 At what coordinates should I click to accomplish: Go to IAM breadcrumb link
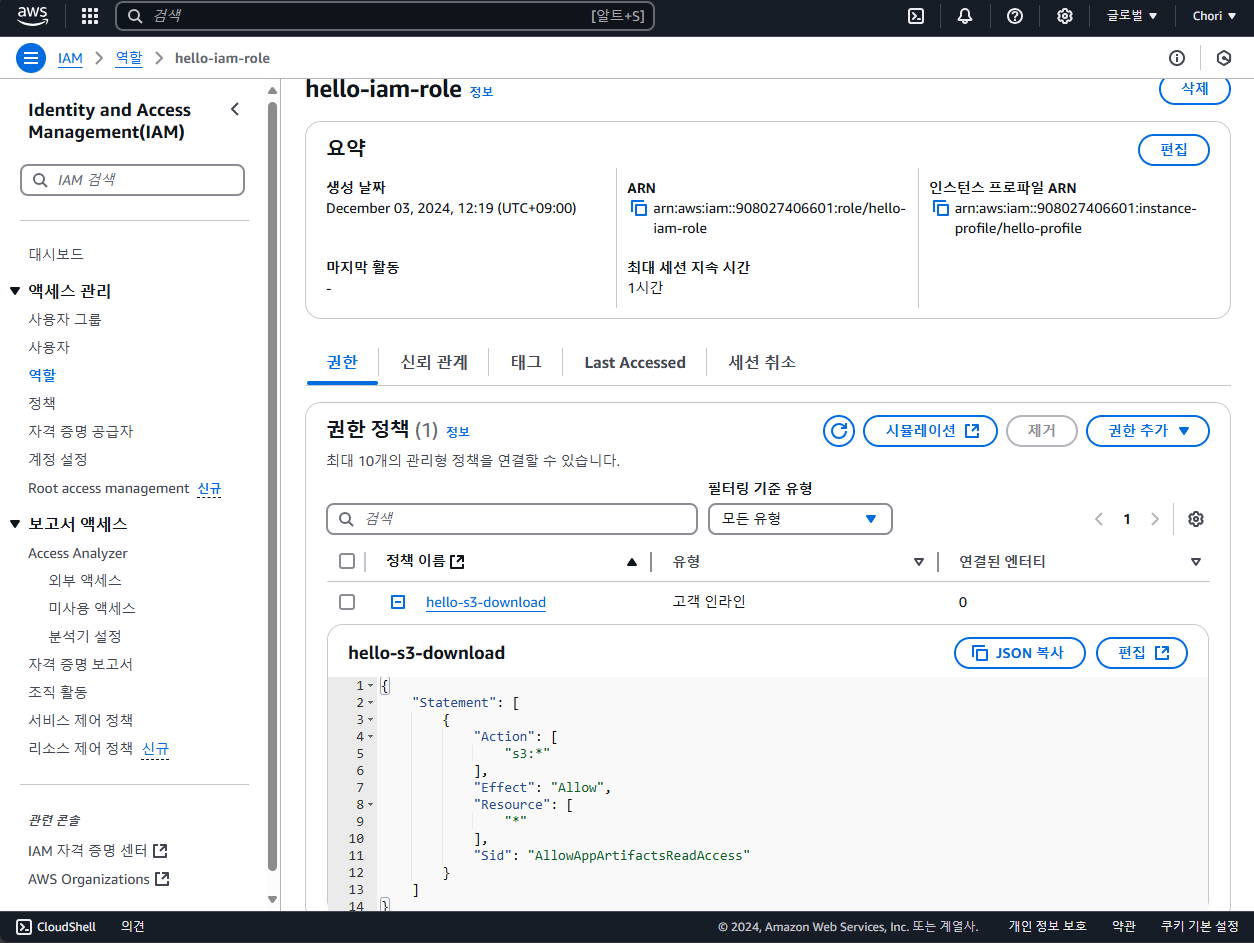[70, 58]
